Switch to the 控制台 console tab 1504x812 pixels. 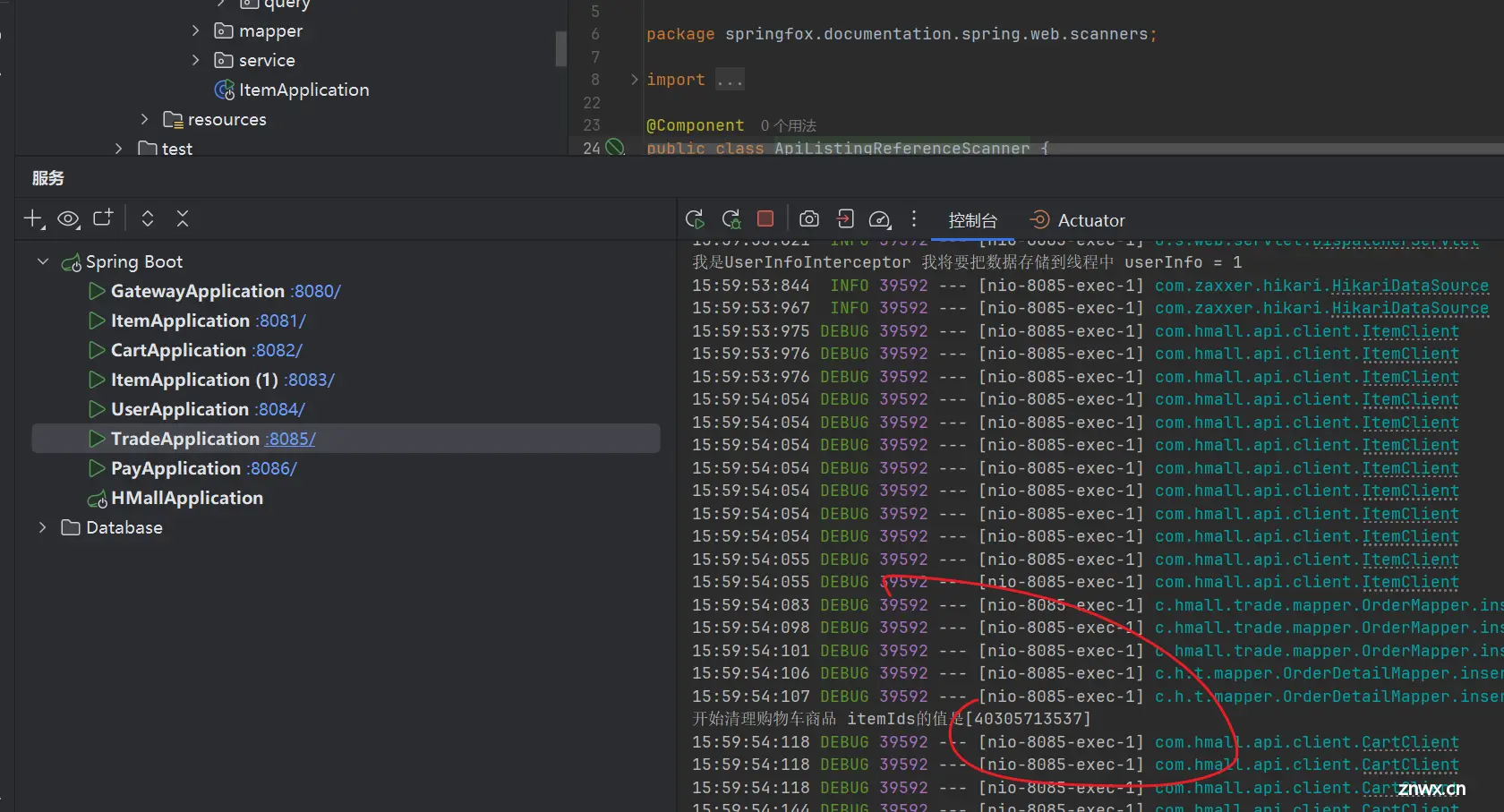pyautogui.click(x=972, y=220)
